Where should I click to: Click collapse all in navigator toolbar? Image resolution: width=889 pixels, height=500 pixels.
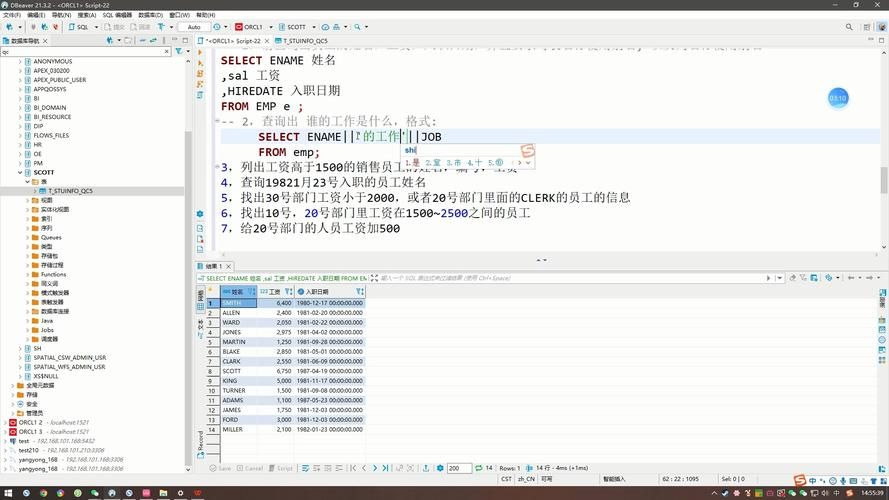point(142,40)
